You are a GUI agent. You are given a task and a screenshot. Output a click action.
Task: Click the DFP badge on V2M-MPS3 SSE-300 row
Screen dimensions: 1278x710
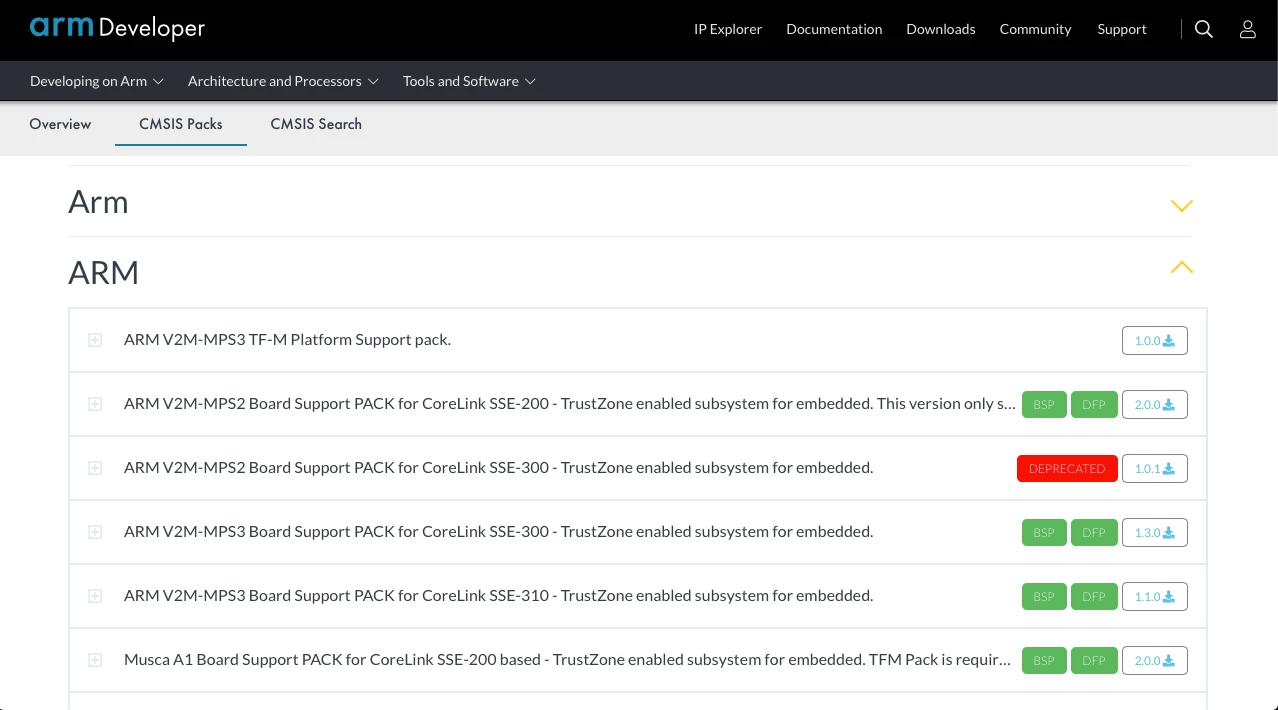point(1094,532)
